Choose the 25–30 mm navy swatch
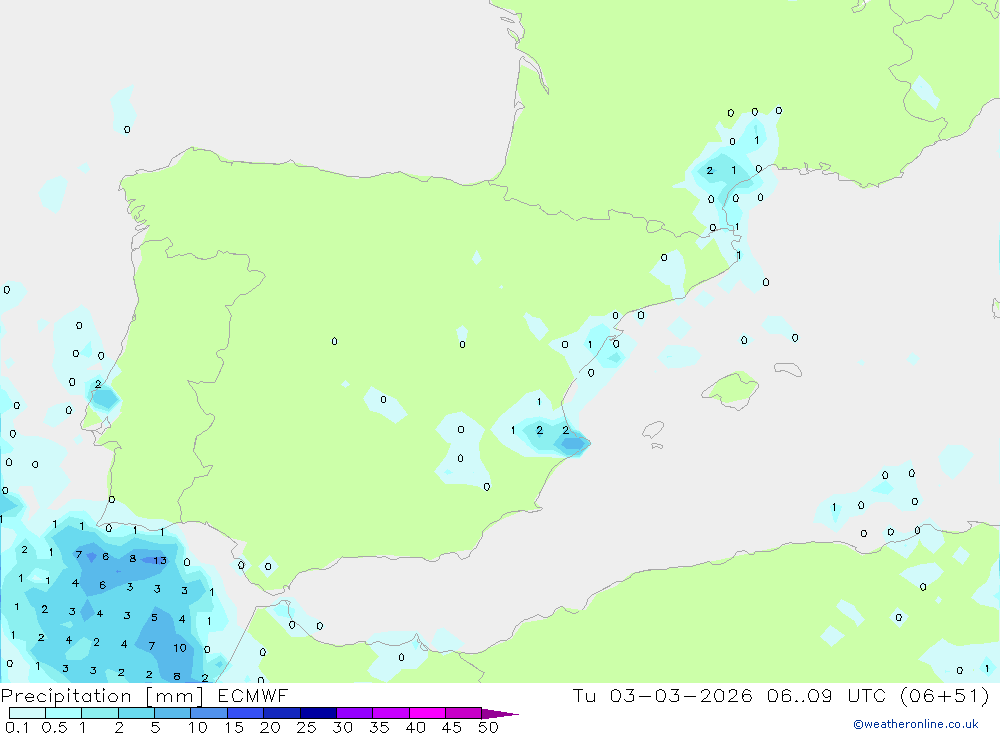Screen dimensions: 1000x733 tap(318, 713)
